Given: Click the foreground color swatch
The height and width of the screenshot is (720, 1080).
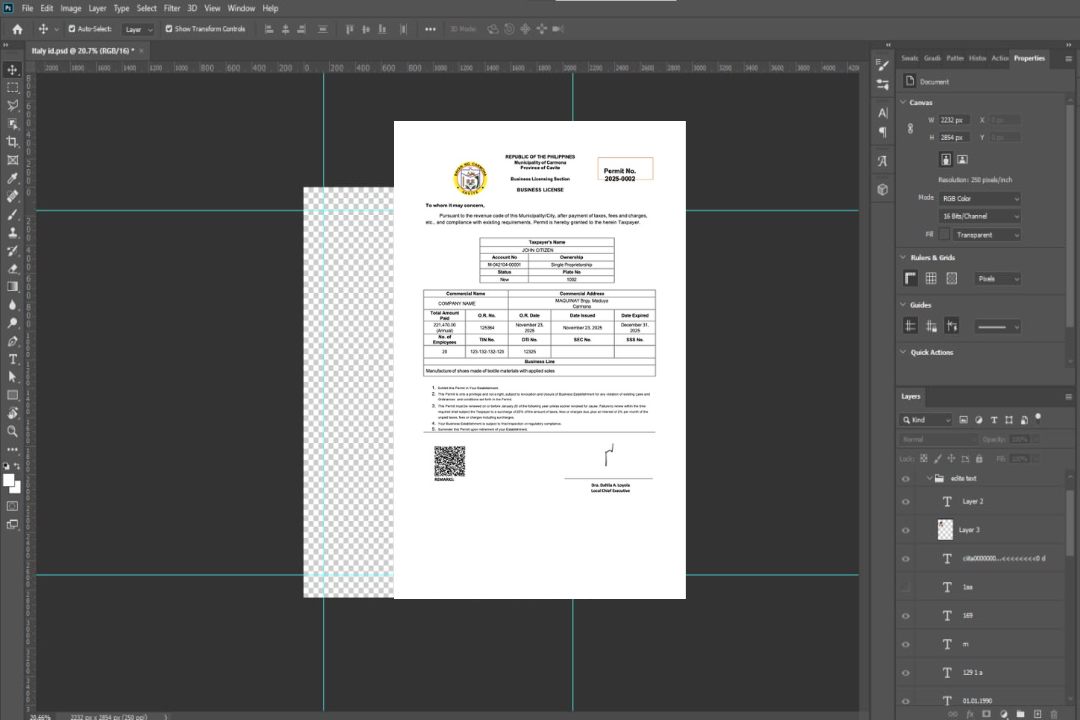Looking at the screenshot, I should point(8,480).
